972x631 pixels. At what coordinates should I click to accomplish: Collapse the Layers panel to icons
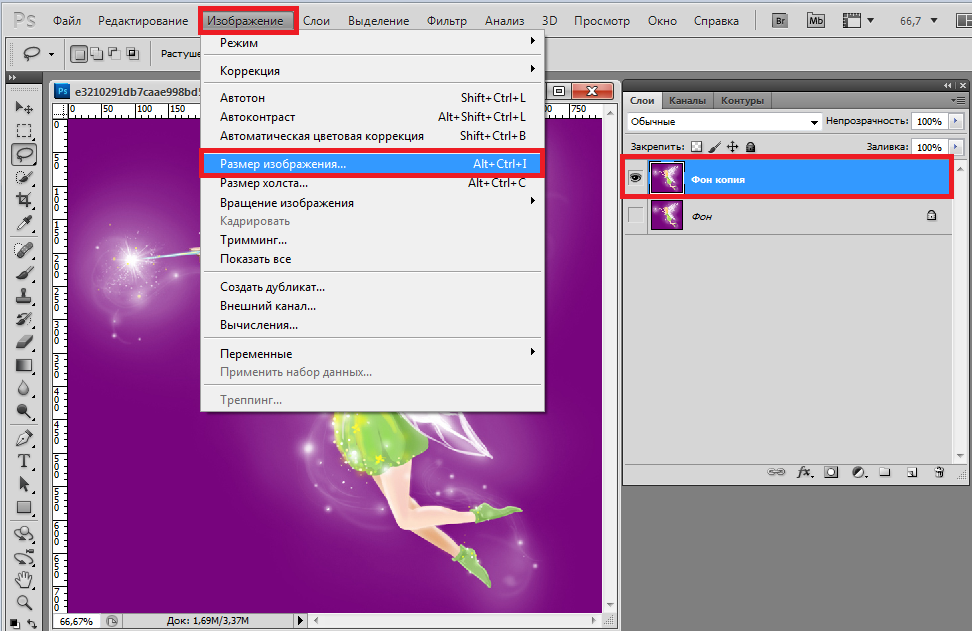point(948,85)
